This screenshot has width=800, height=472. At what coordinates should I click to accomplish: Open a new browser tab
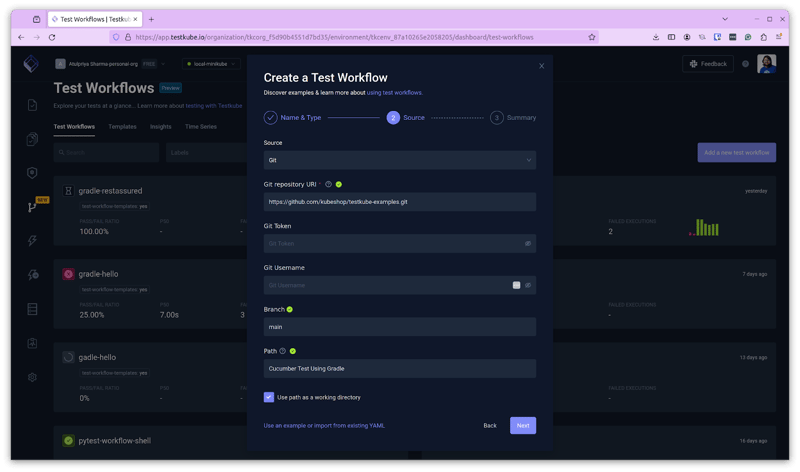tap(152, 19)
